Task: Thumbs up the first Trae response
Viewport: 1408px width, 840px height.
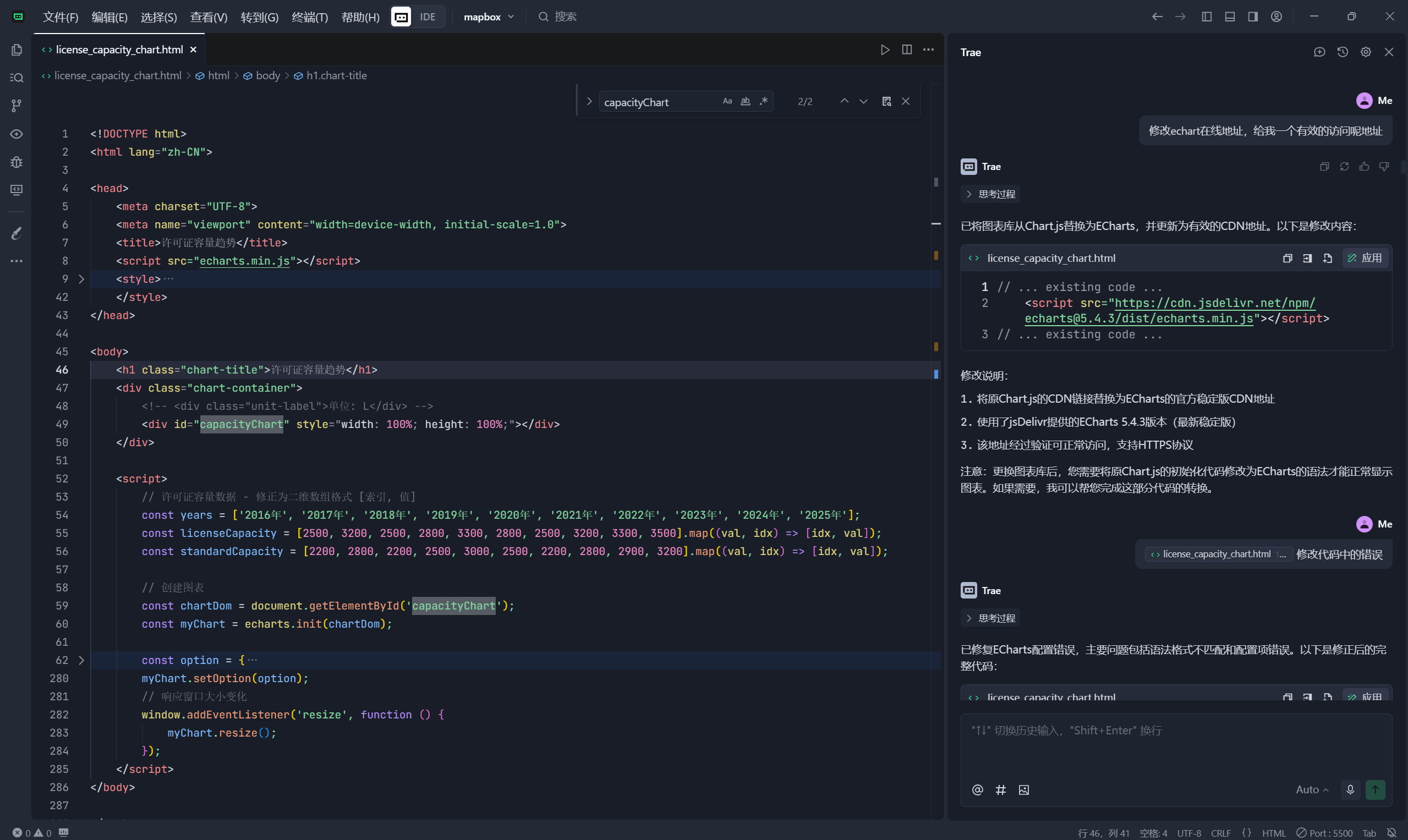Action: 1364,167
